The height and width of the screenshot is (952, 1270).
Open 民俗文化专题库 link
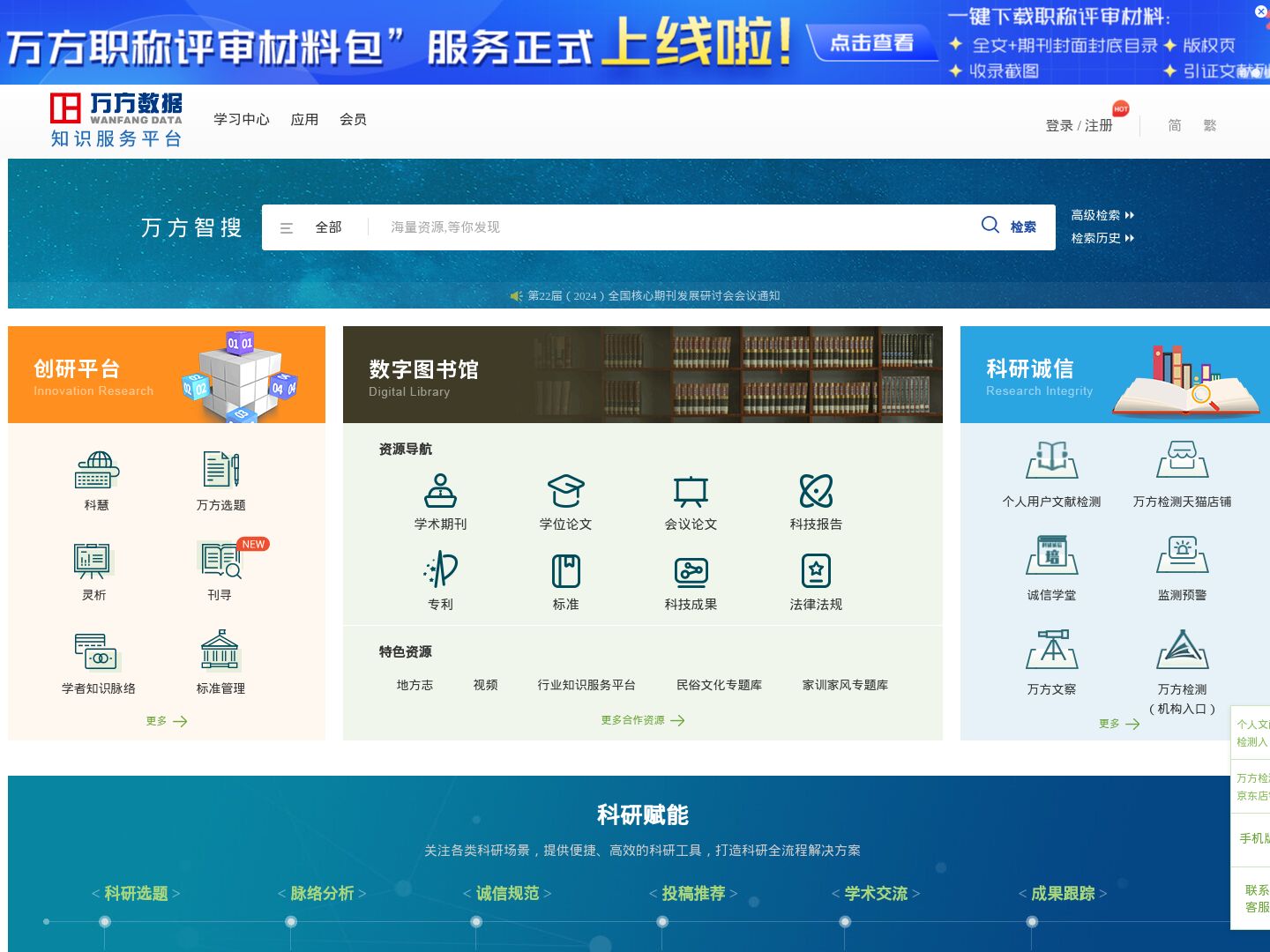pos(719,685)
